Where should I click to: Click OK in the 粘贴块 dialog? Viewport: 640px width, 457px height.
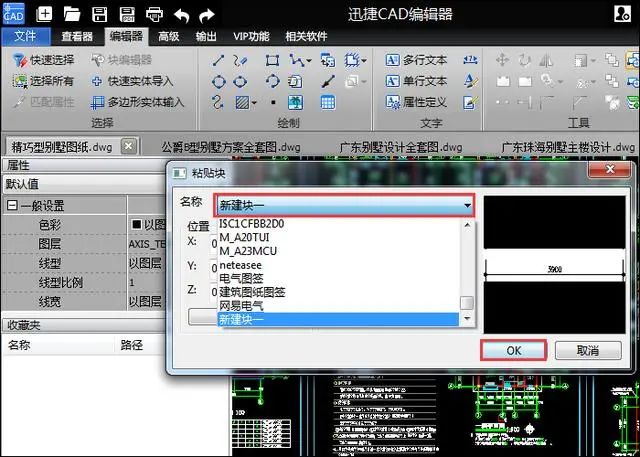[513, 351]
